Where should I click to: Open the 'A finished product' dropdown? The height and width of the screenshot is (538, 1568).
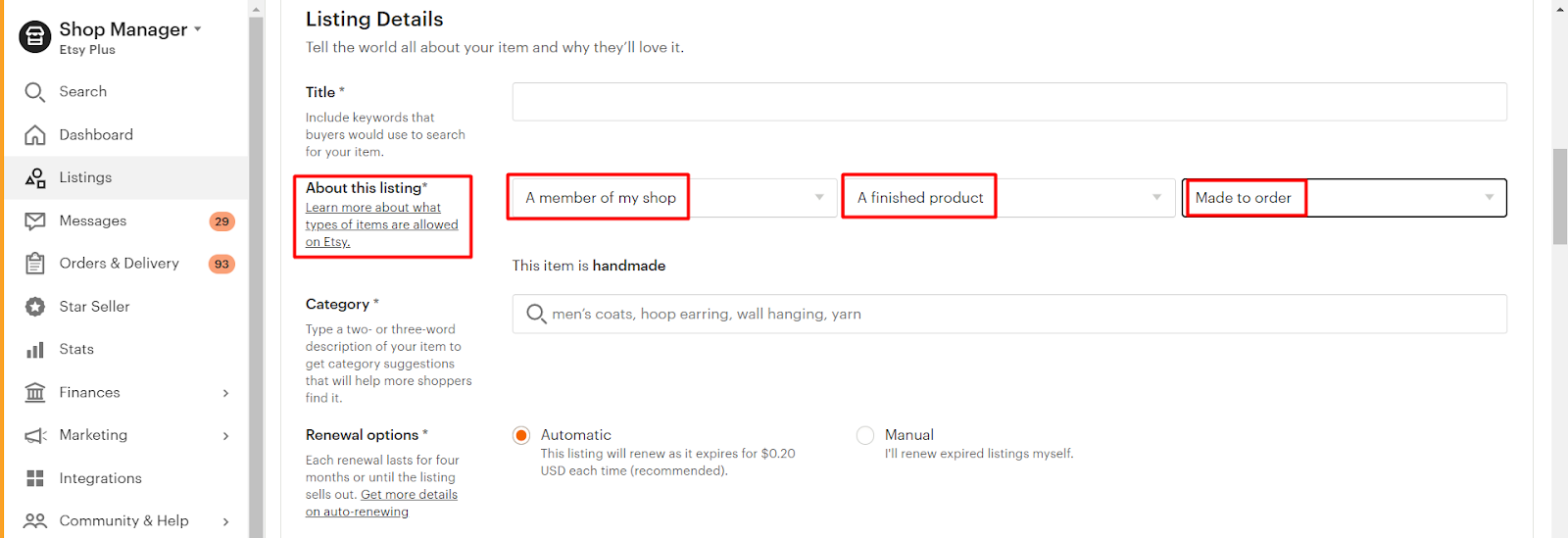(1009, 198)
